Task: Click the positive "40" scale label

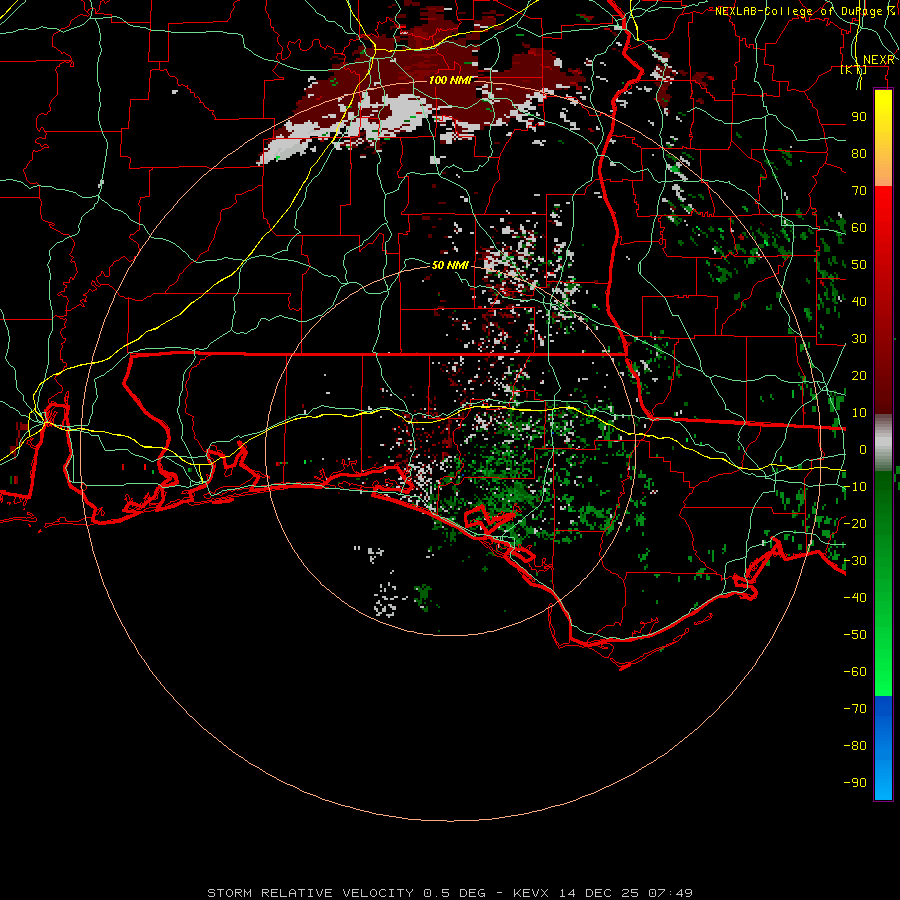Action: [859, 301]
